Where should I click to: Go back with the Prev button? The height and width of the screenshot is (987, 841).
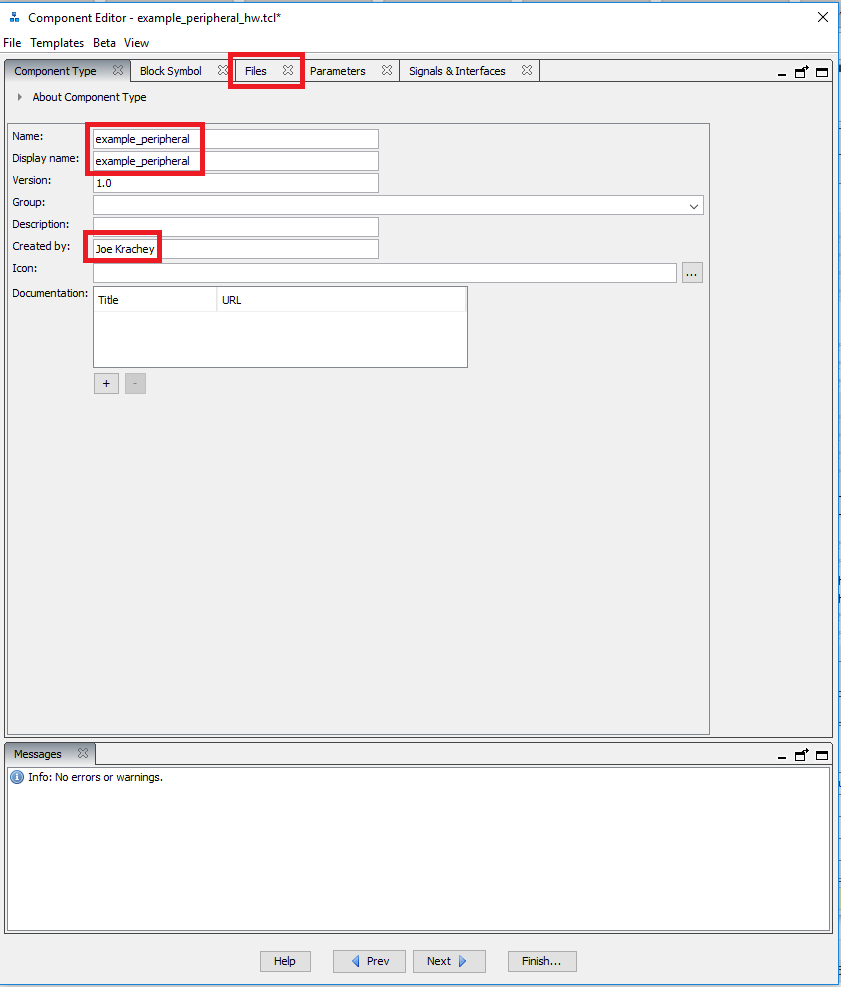pyautogui.click(x=369, y=961)
